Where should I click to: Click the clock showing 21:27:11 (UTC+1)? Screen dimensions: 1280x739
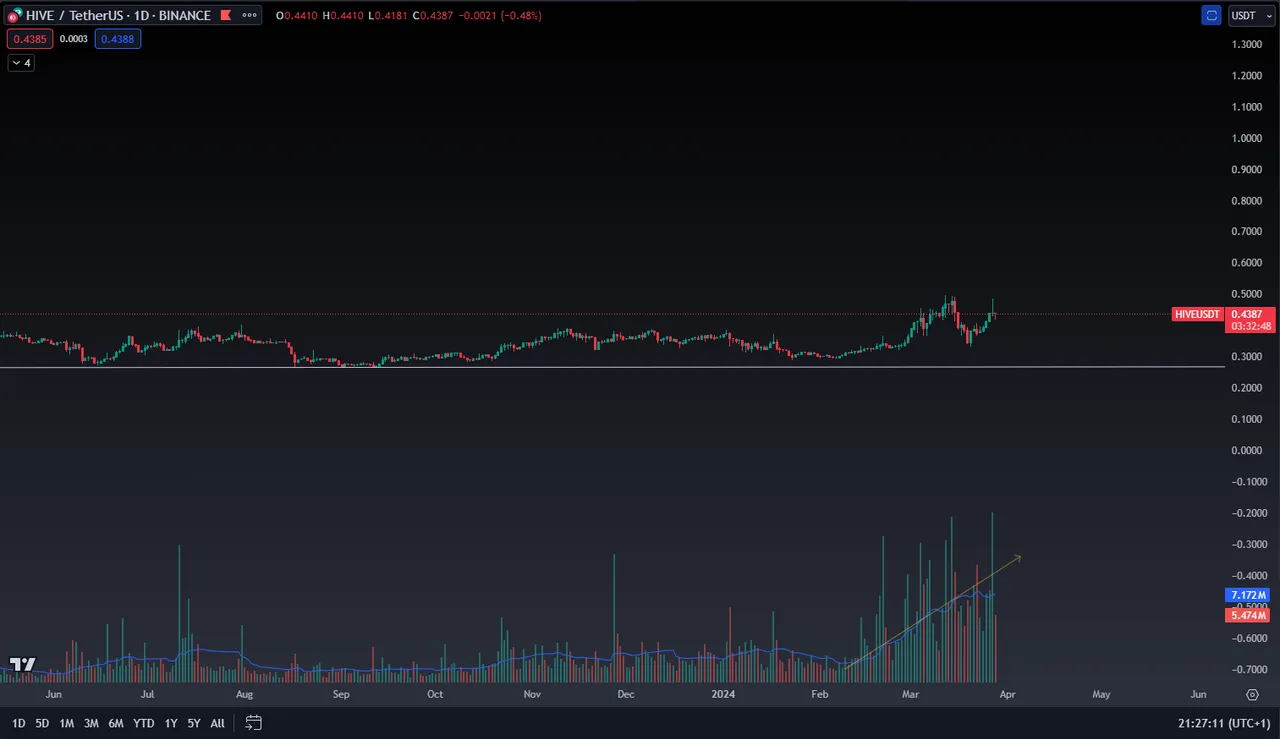tap(1223, 723)
